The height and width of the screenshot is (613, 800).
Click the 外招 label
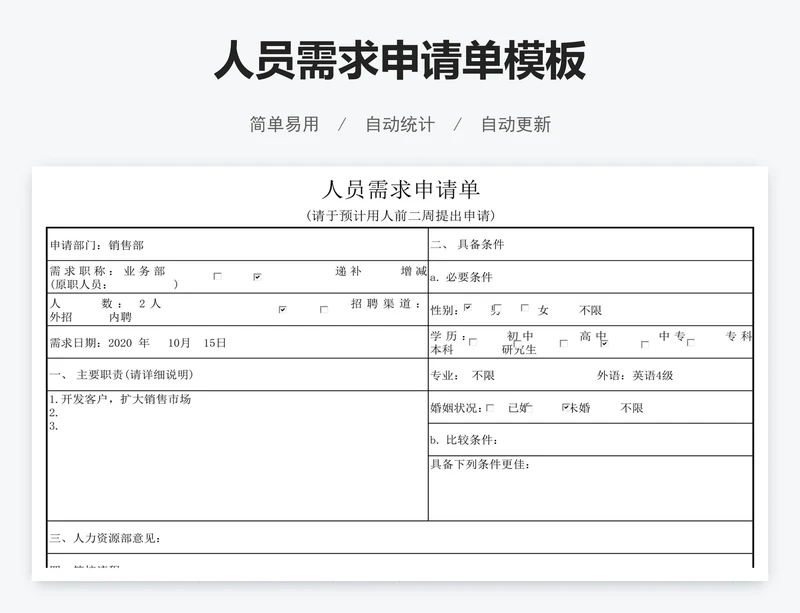tap(61, 317)
